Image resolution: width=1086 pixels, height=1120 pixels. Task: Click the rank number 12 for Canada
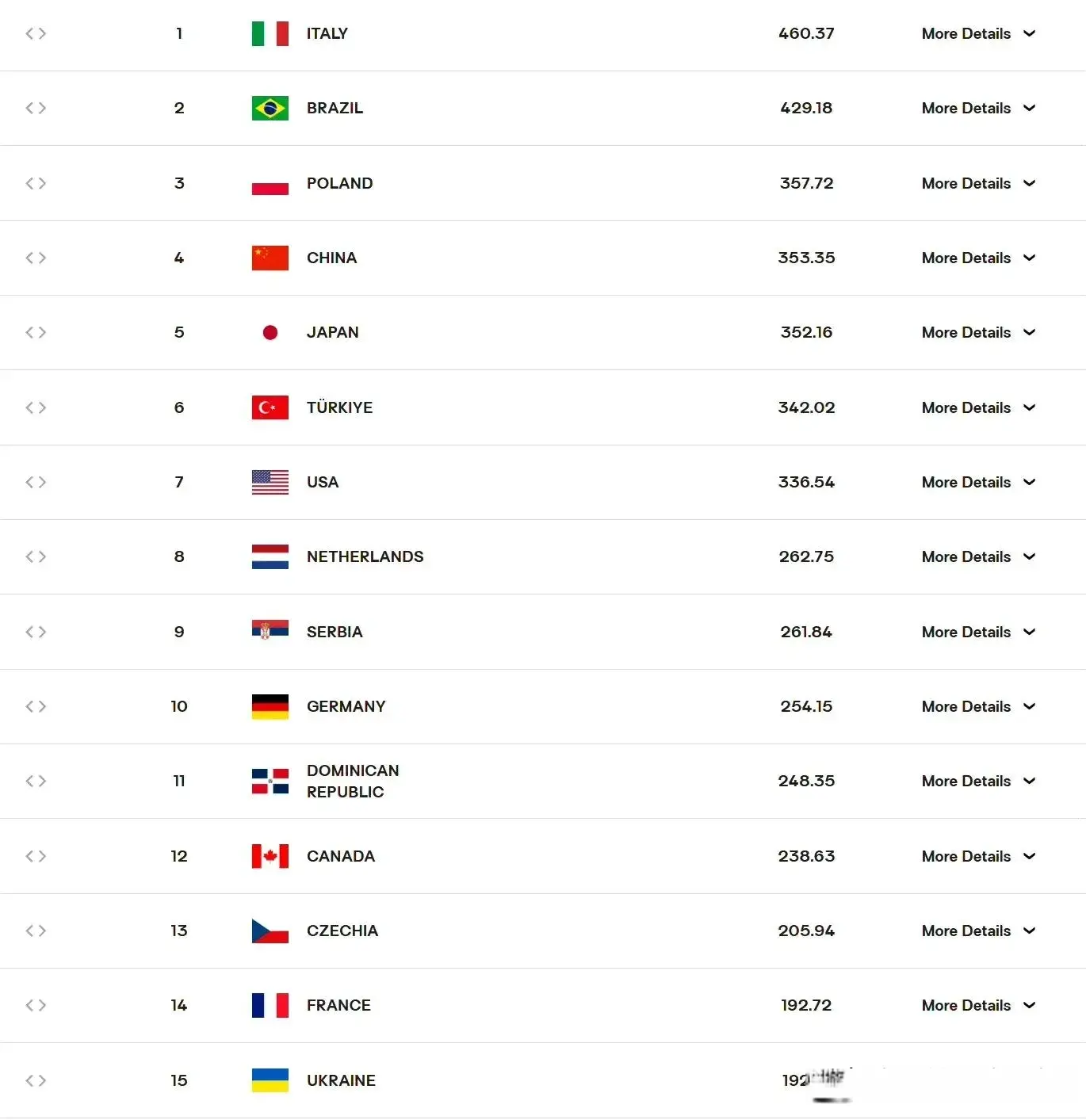click(x=179, y=856)
